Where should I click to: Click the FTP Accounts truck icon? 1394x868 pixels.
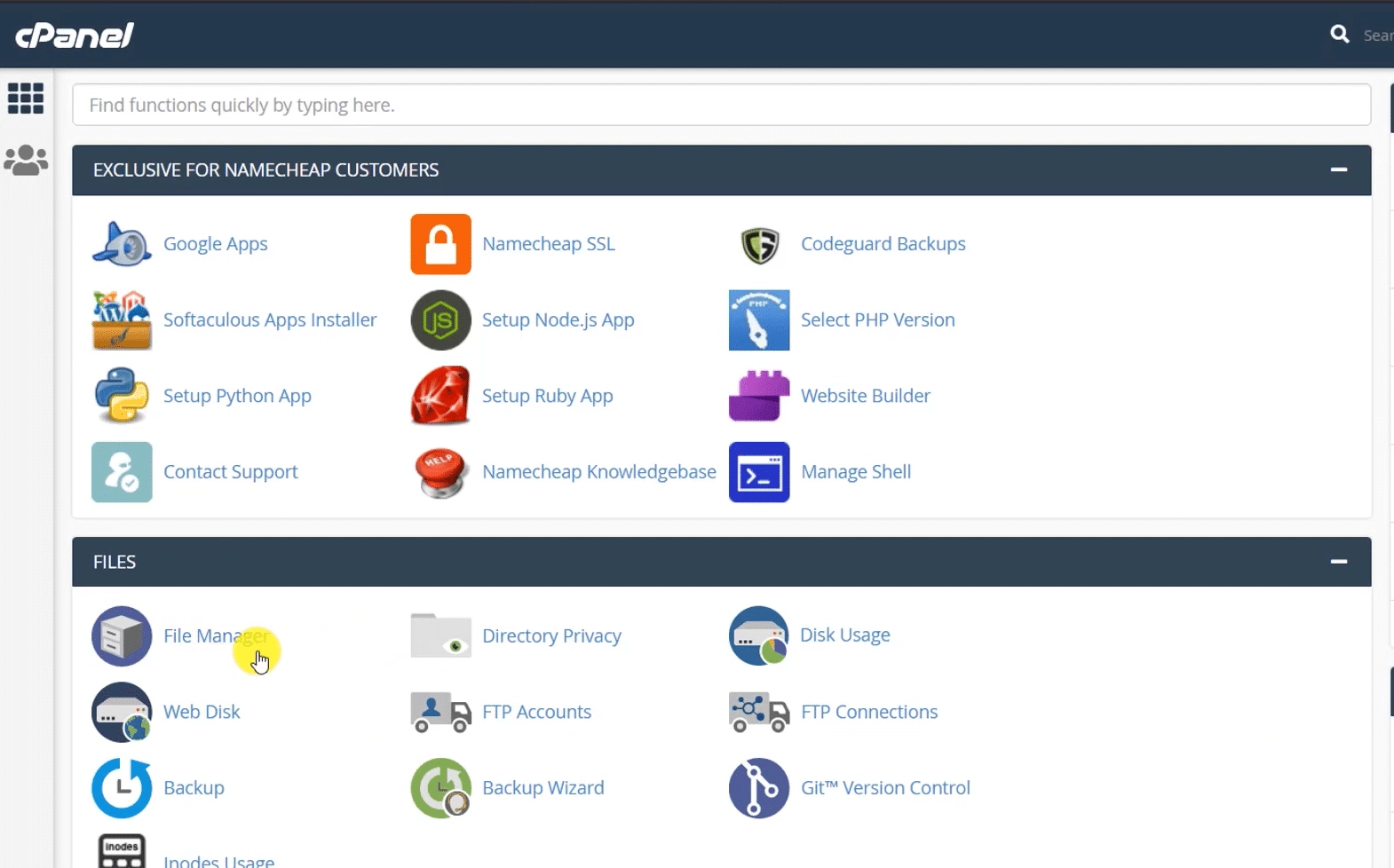[440, 713]
